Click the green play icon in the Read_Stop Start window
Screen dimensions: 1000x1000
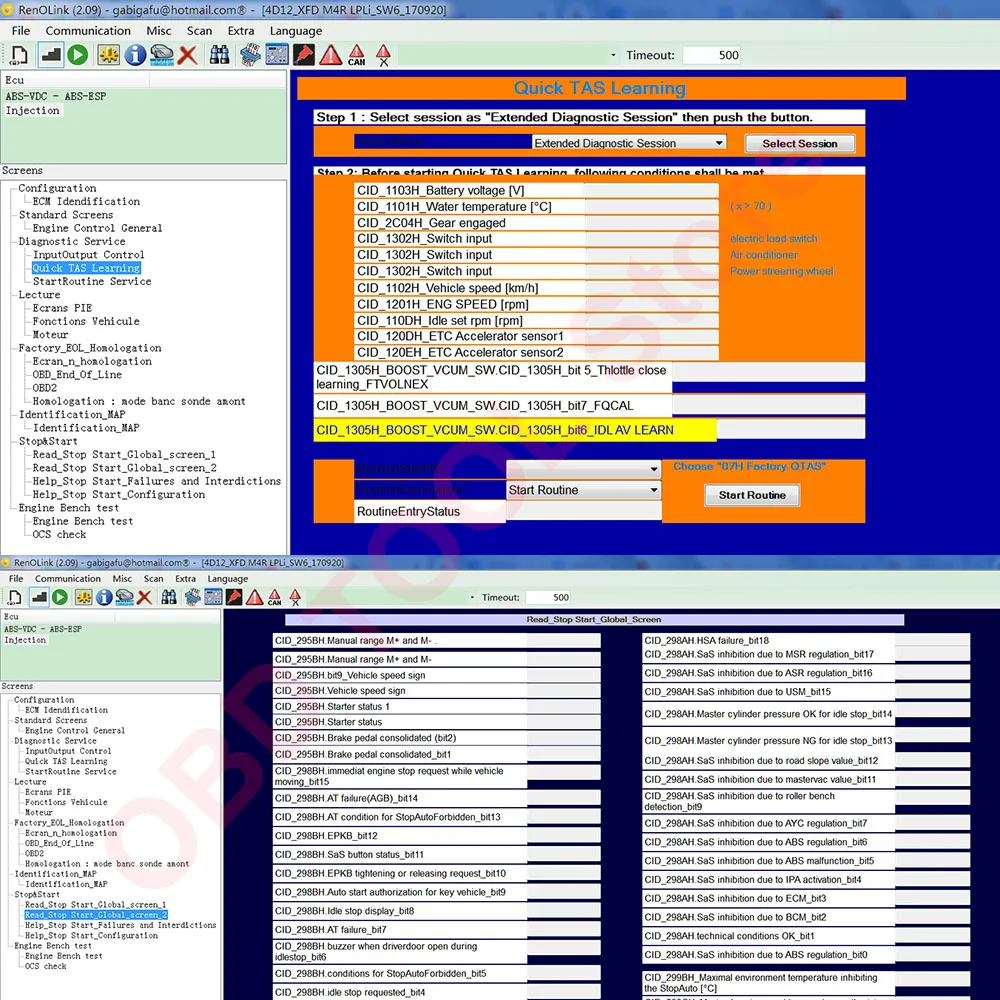pos(60,598)
